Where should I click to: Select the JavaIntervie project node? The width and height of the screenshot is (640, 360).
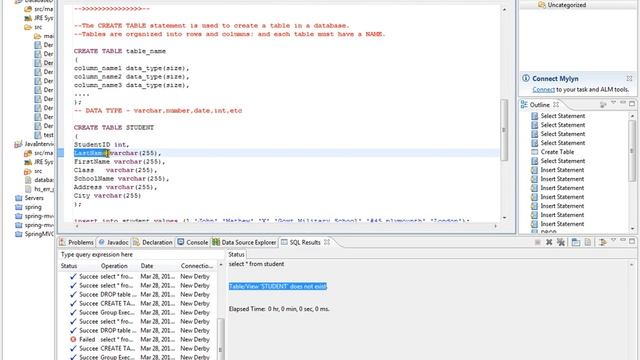pos(38,144)
